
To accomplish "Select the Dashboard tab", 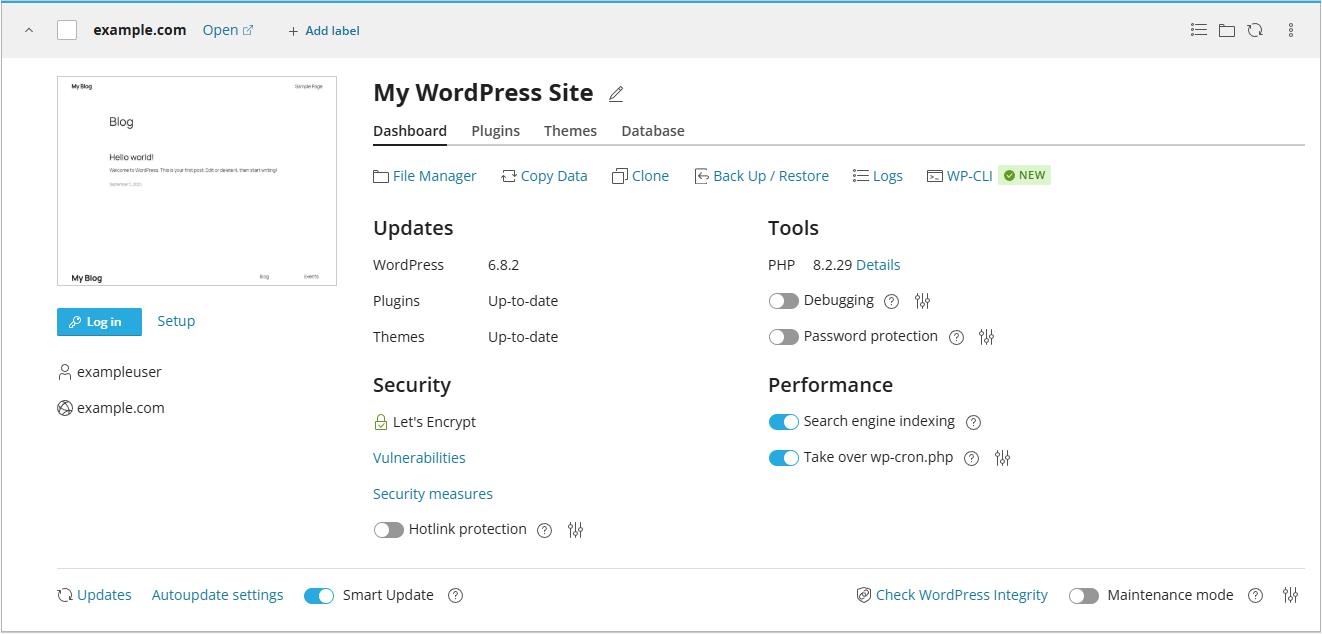I will 410,131.
